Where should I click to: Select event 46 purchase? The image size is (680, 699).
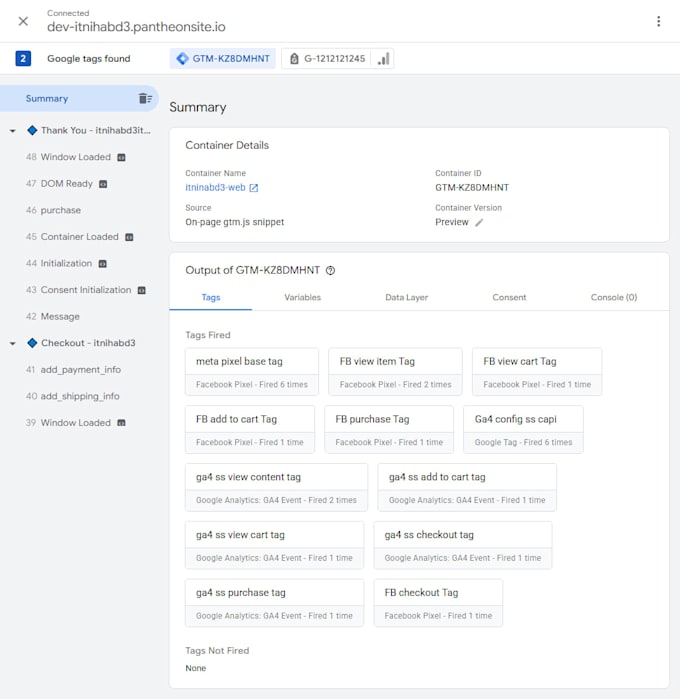click(x=54, y=210)
